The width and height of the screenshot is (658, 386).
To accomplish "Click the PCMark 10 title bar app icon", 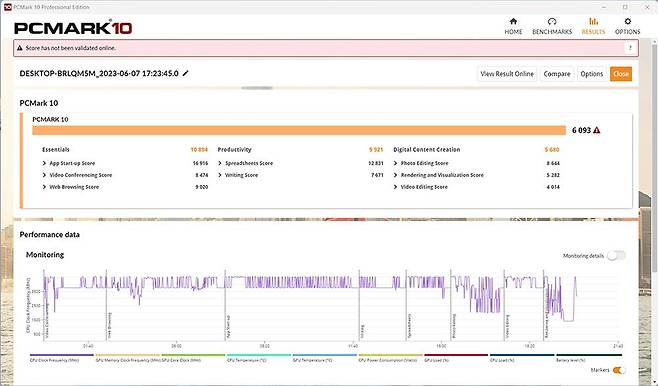I will click(7, 7).
